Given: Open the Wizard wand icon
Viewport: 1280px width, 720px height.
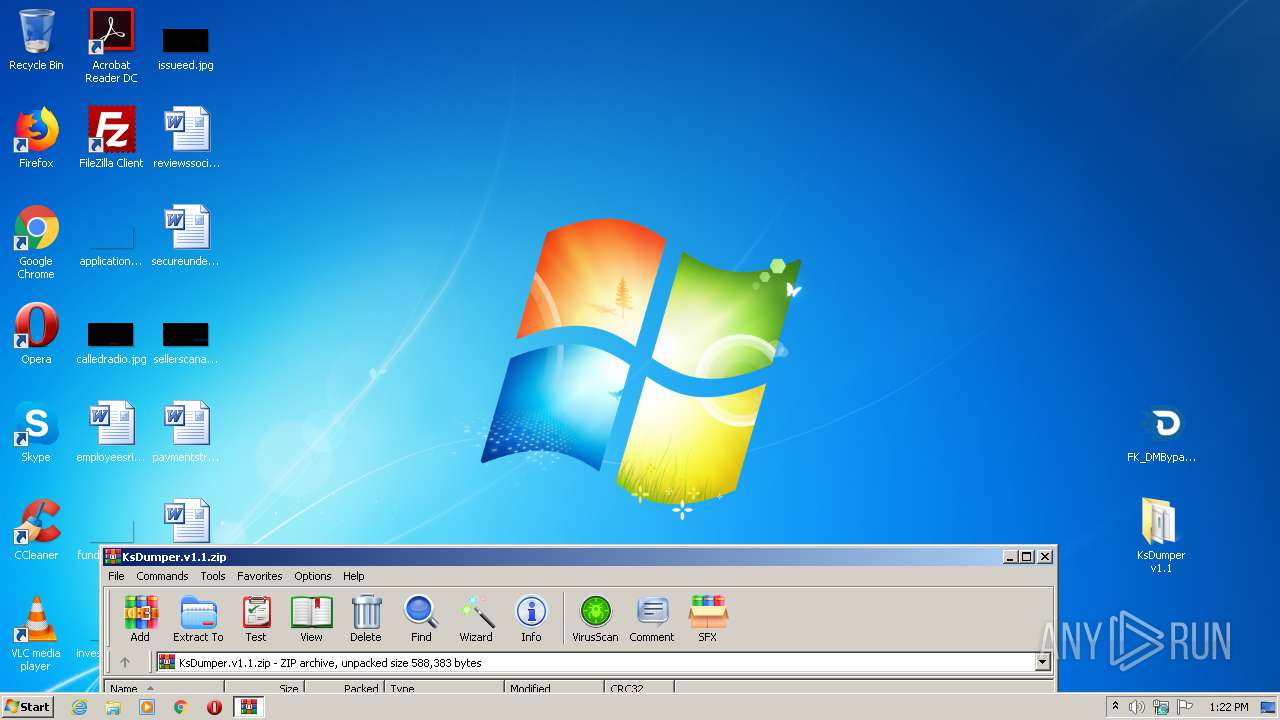Looking at the screenshot, I should tap(476, 618).
